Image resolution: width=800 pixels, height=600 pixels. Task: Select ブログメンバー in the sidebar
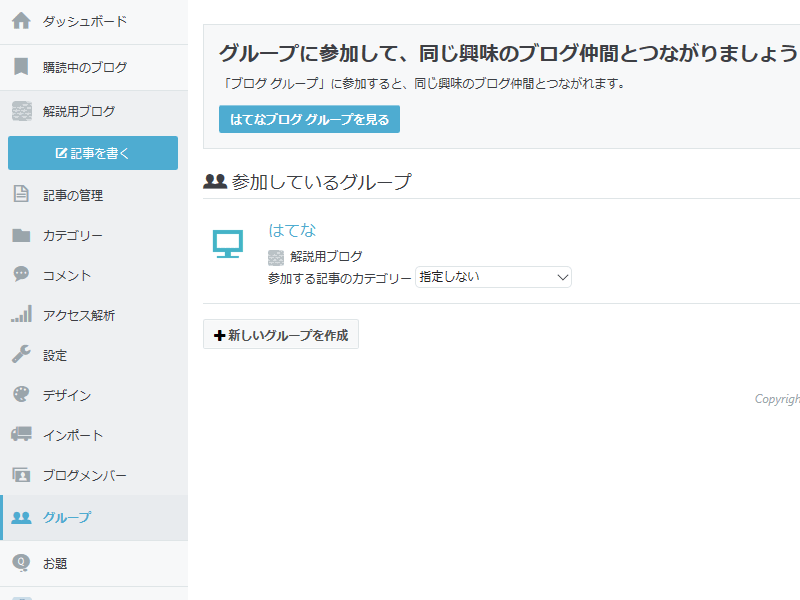tap(94, 475)
